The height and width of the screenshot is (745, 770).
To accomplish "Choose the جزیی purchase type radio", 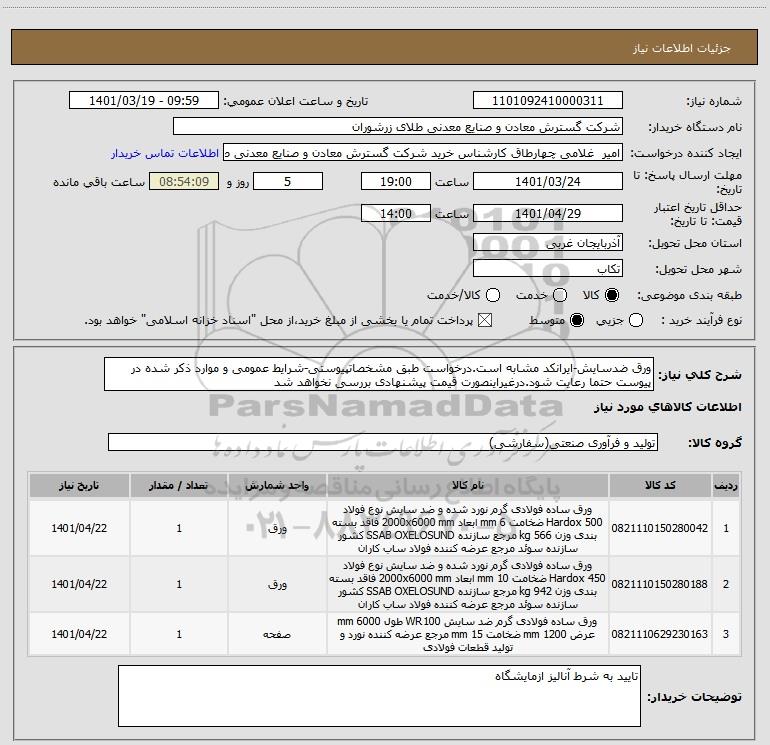I will pyautogui.click(x=635, y=321).
